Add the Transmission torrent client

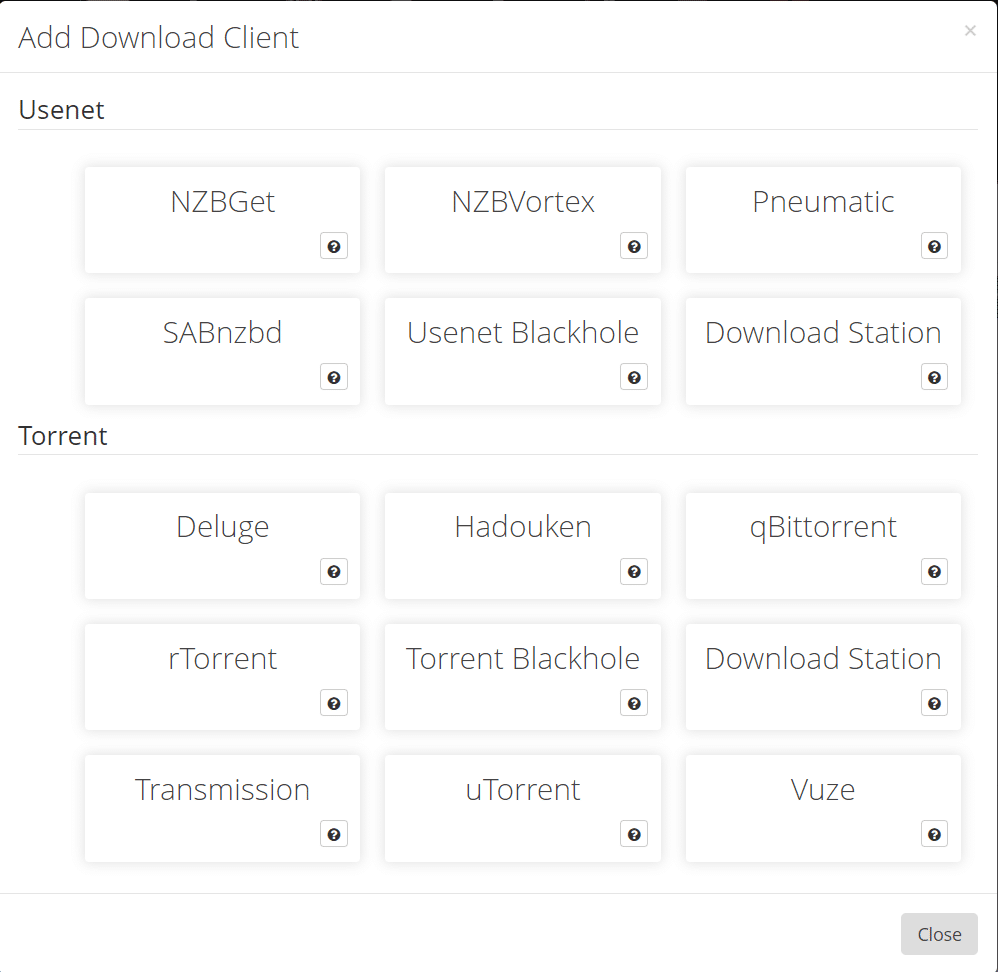click(x=222, y=808)
